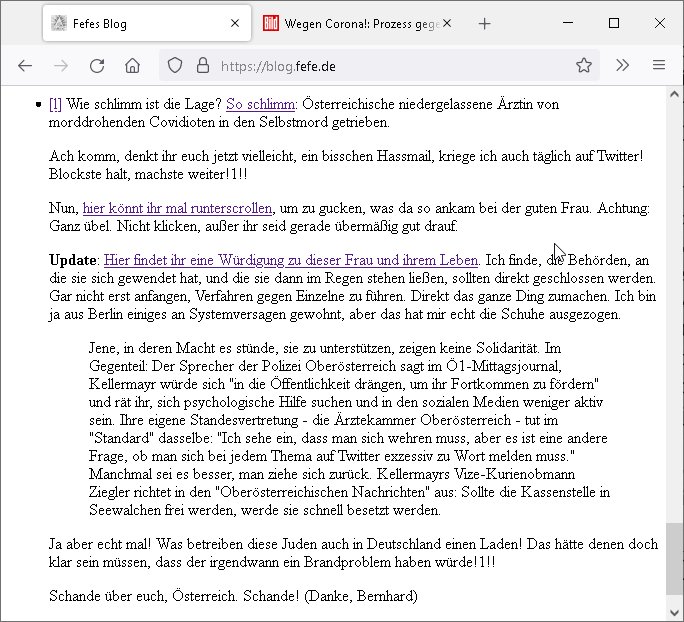The width and height of the screenshot is (684, 622).
Task: Click the scrollbar down arrow
Action: (675, 611)
